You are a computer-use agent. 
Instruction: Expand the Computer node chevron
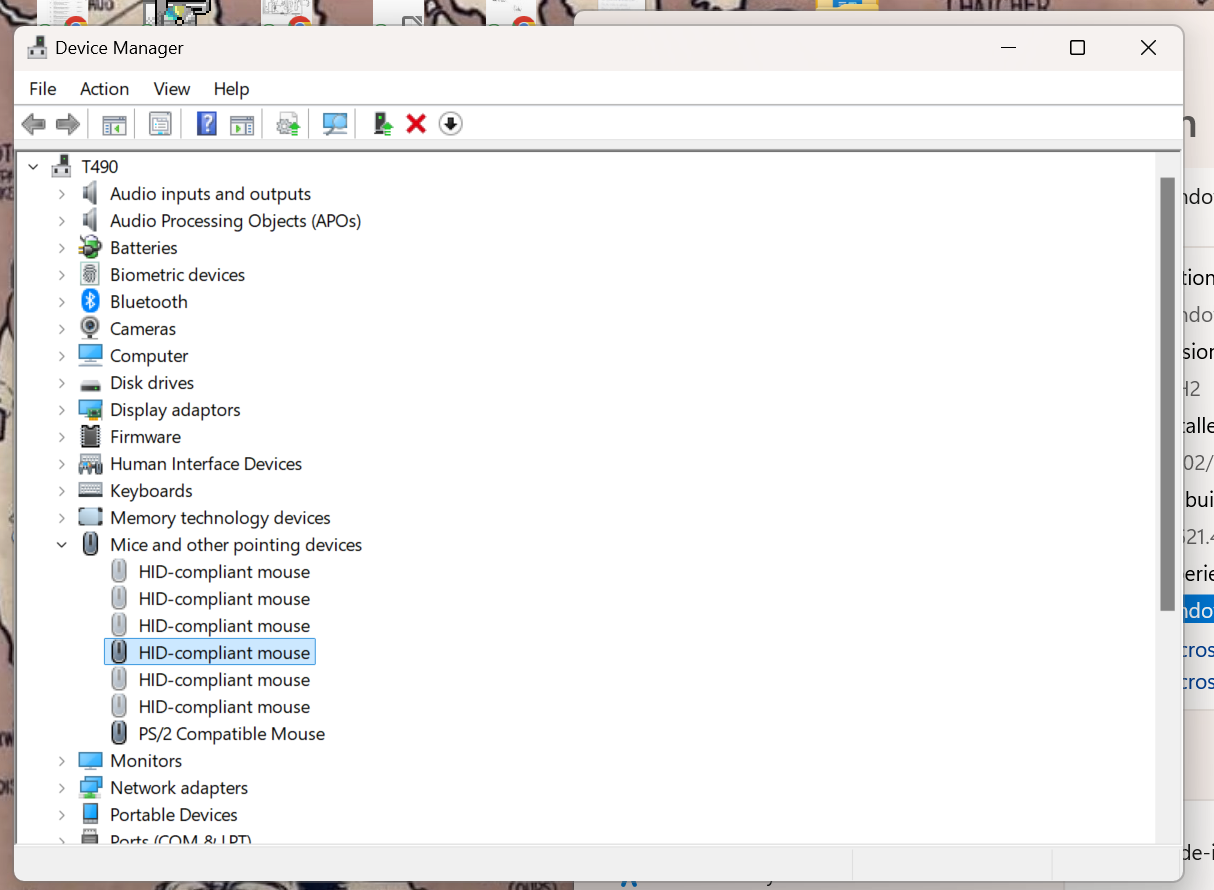click(x=62, y=356)
